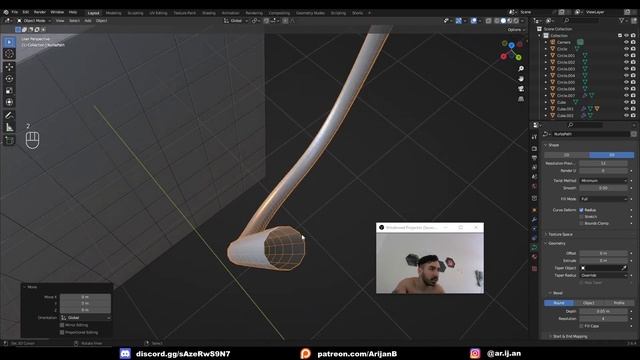Switch orthographic perspective grid icon
Image resolution: width=640 pixels, height=360 pixels.
(521, 99)
